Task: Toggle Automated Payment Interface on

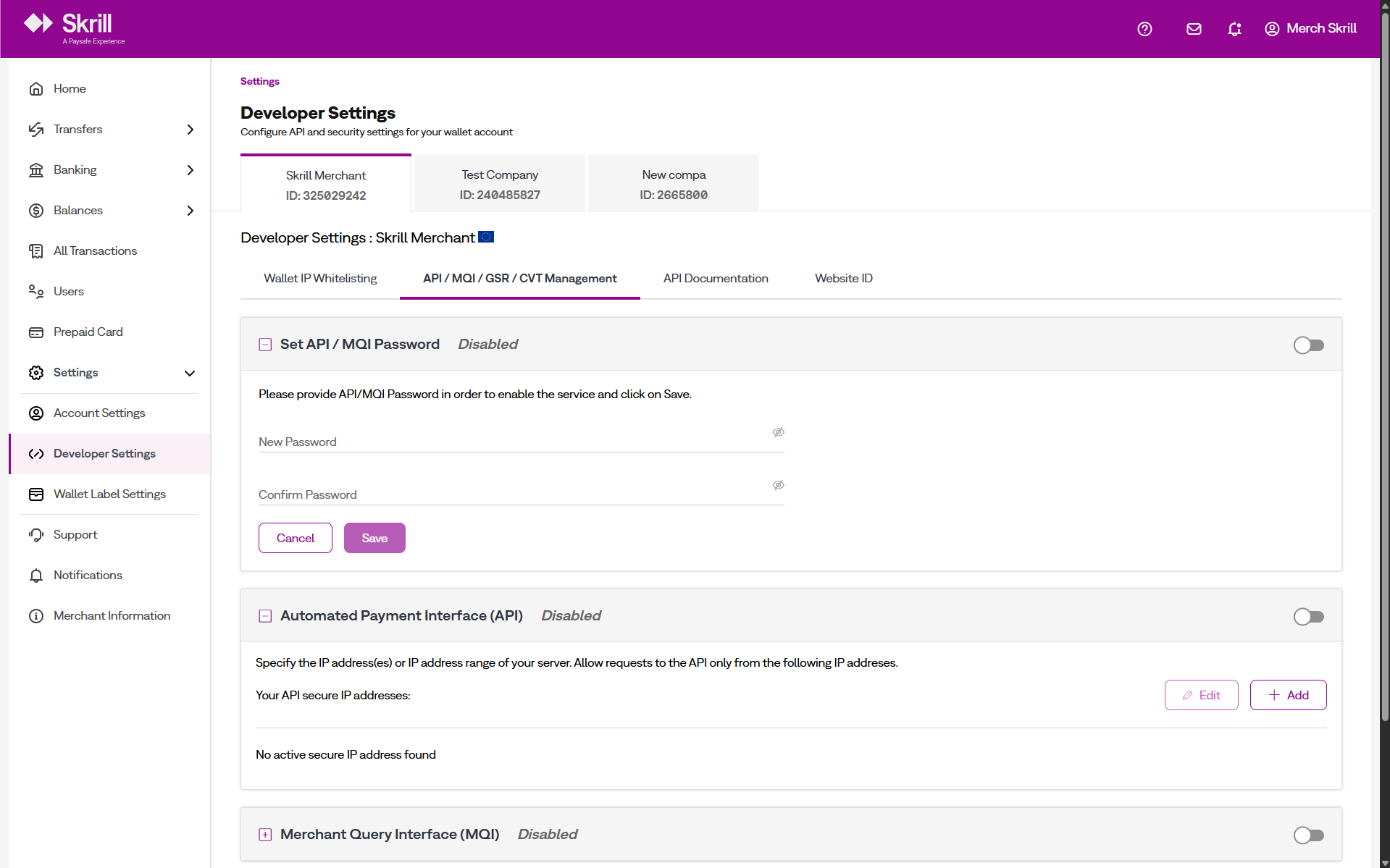Action: 1308,617
